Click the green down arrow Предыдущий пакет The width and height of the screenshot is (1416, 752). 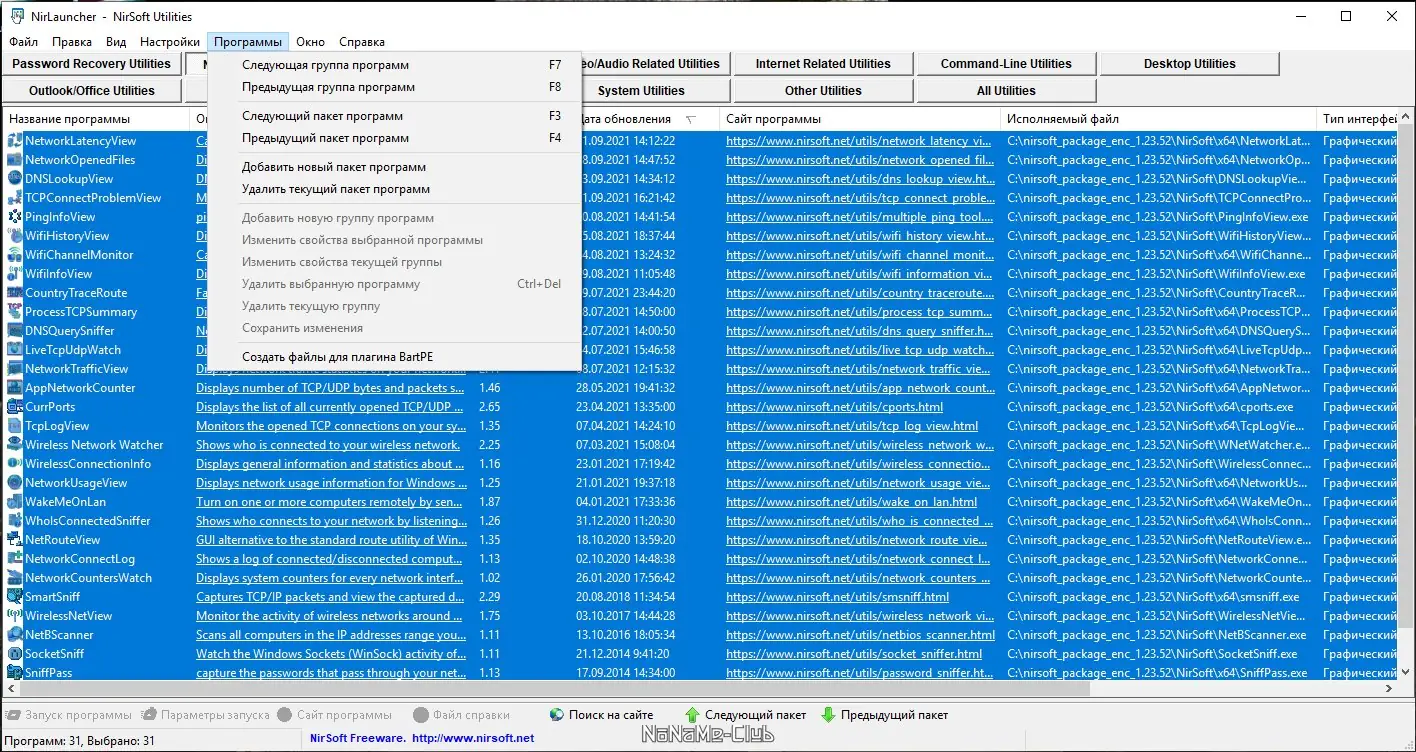tap(828, 715)
